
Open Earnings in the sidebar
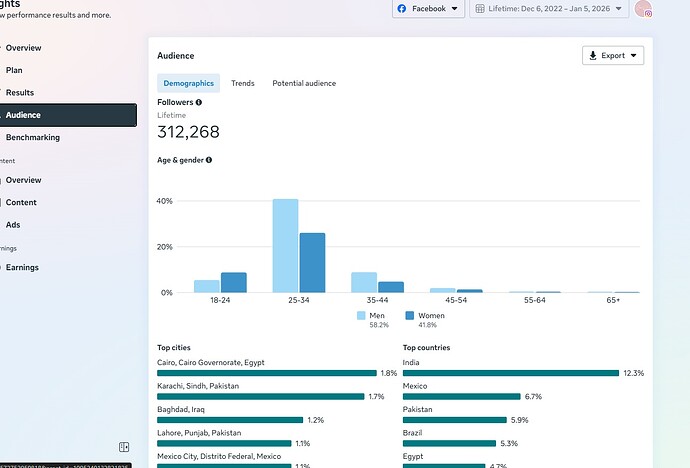(x=23, y=267)
